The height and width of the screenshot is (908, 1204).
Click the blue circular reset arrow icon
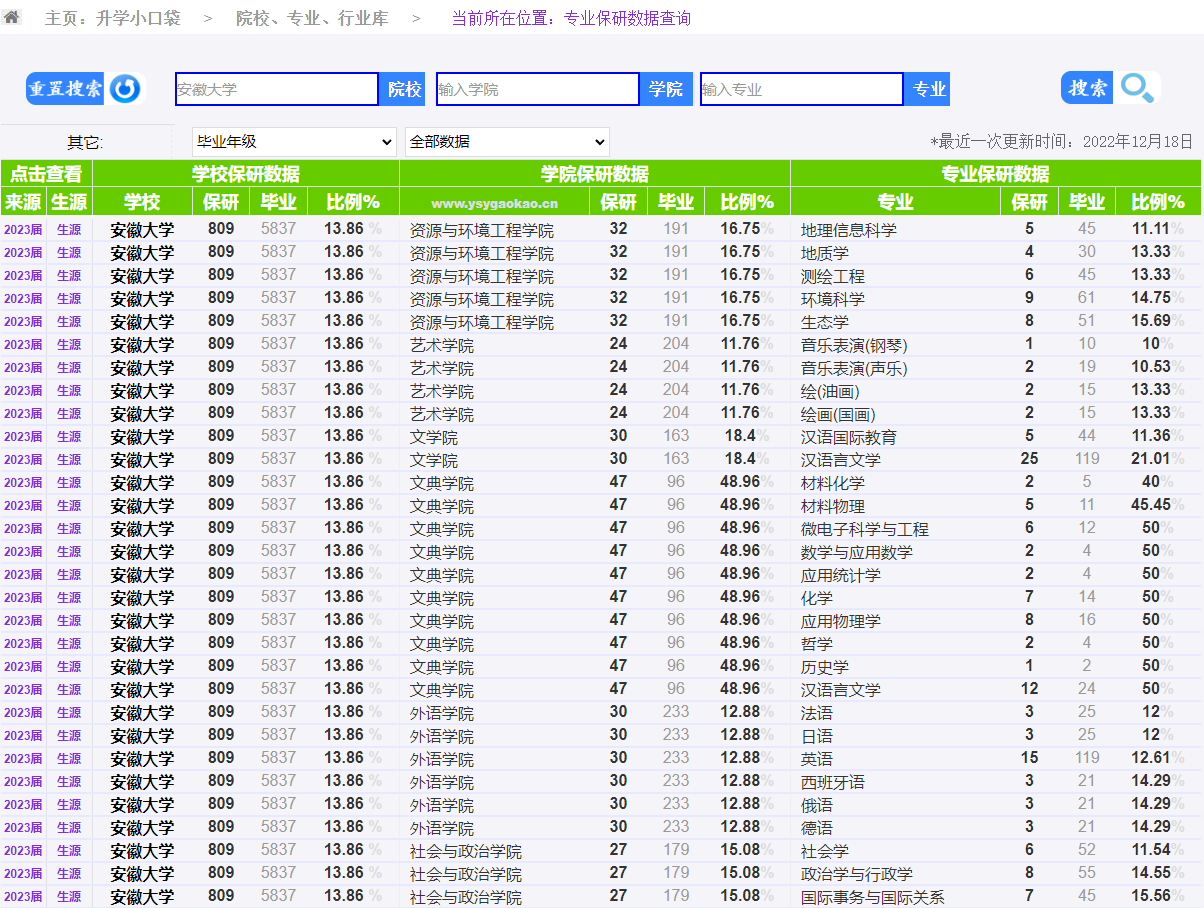point(126,89)
